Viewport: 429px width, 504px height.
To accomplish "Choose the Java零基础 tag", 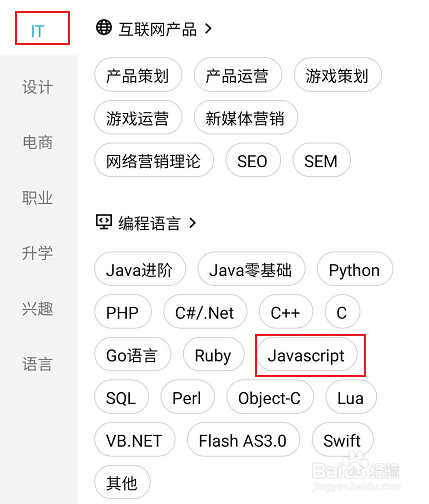I will [251, 269].
